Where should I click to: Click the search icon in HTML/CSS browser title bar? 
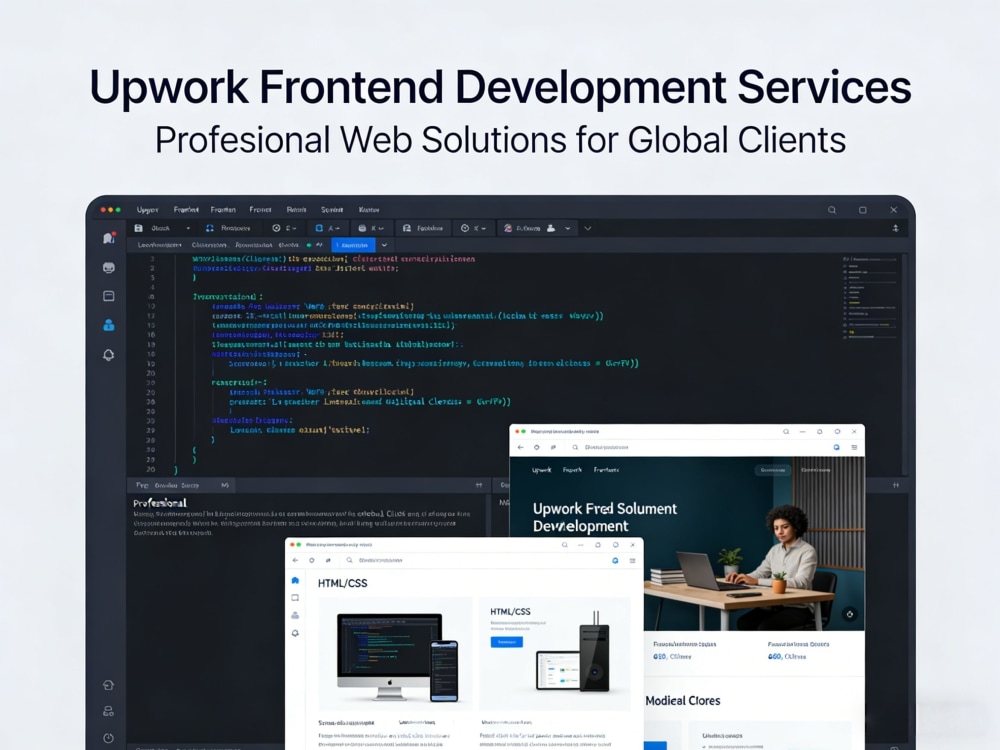tap(564, 545)
